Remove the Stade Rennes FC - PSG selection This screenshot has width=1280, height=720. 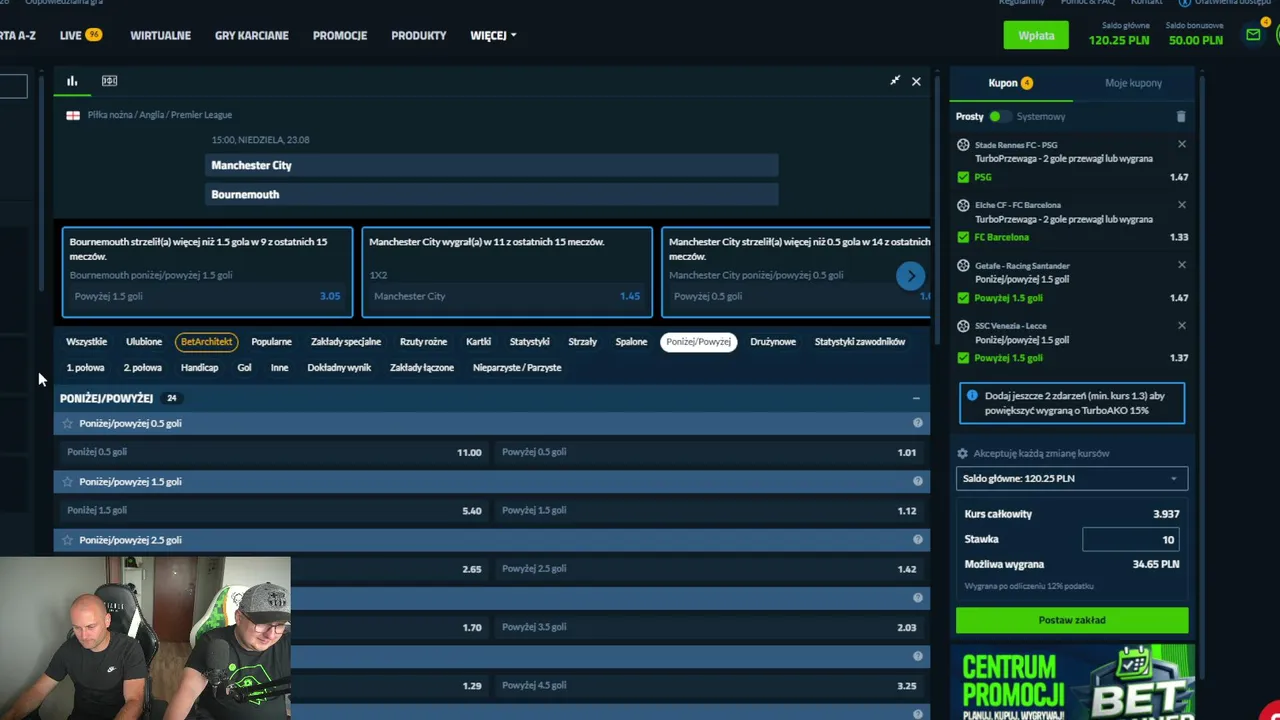[1182, 144]
